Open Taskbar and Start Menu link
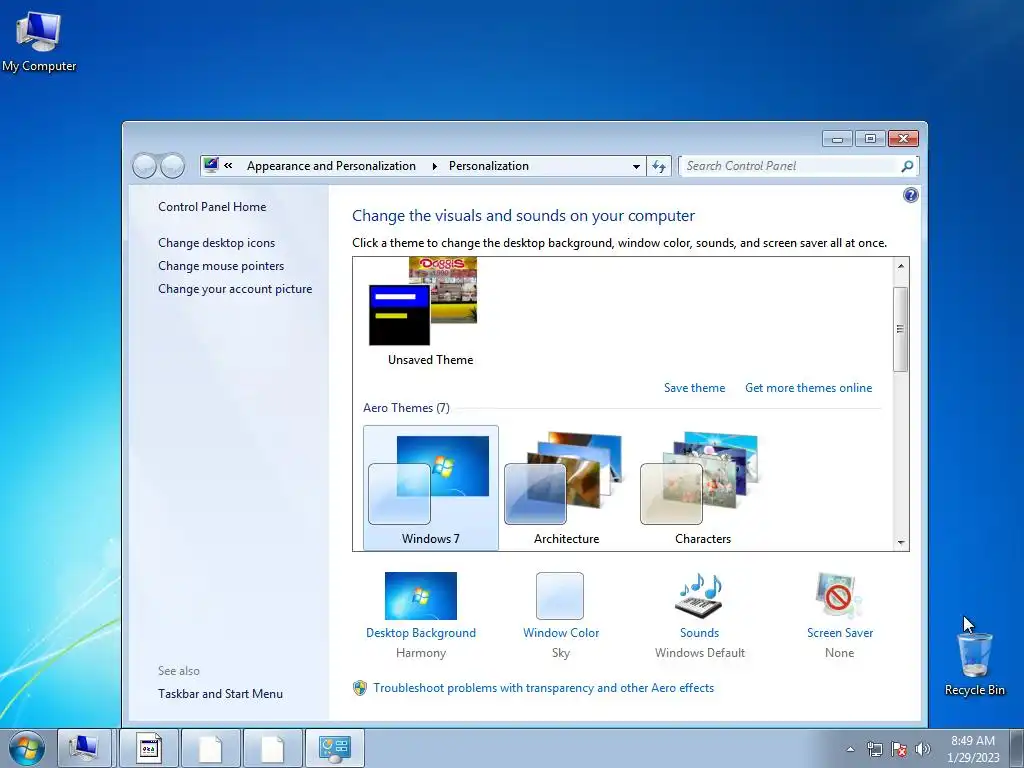Screen dimensions: 1024x768 point(220,694)
